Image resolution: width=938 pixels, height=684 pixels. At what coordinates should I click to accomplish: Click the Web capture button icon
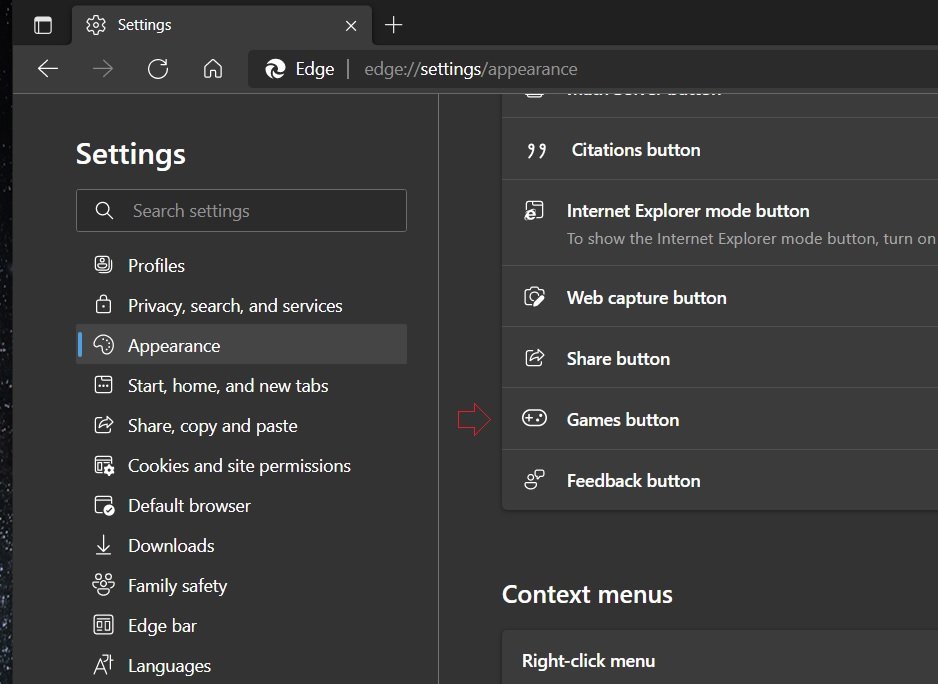point(534,296)
